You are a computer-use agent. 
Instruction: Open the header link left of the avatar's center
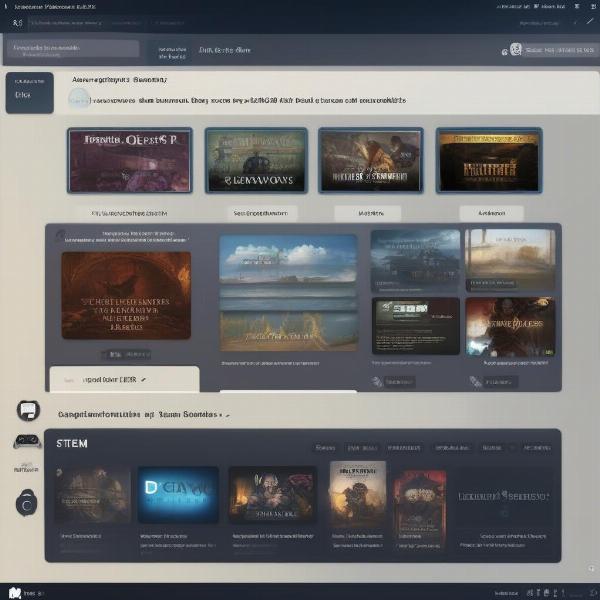[225, 50]
